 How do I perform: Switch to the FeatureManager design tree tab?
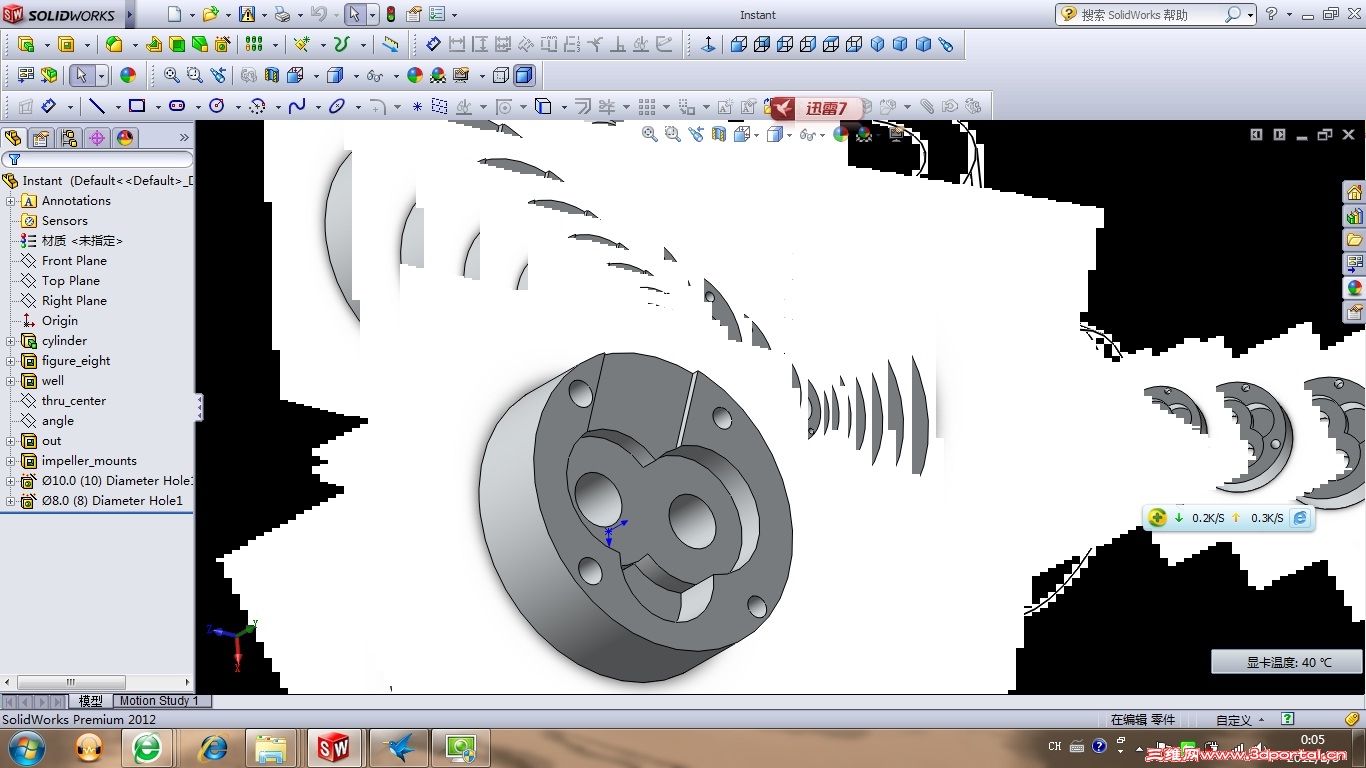[x=13, y=138]
